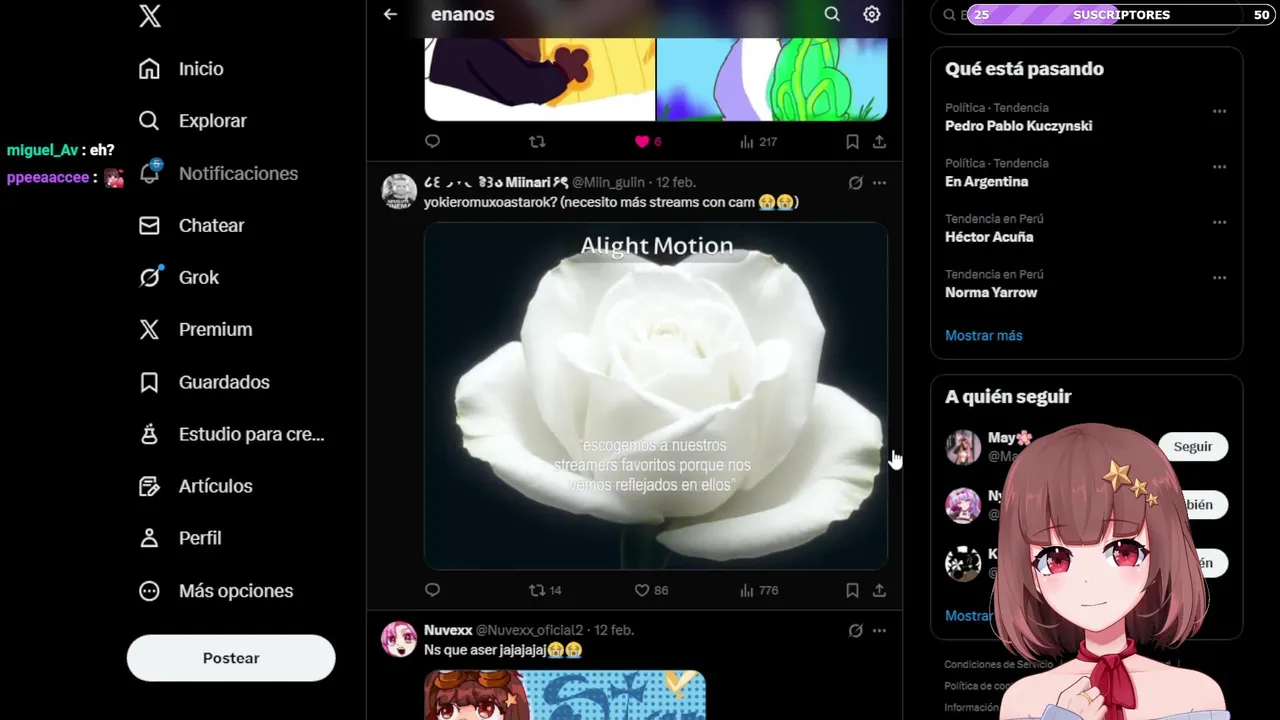Click Mostrar más under trends

tap(984, 336)
